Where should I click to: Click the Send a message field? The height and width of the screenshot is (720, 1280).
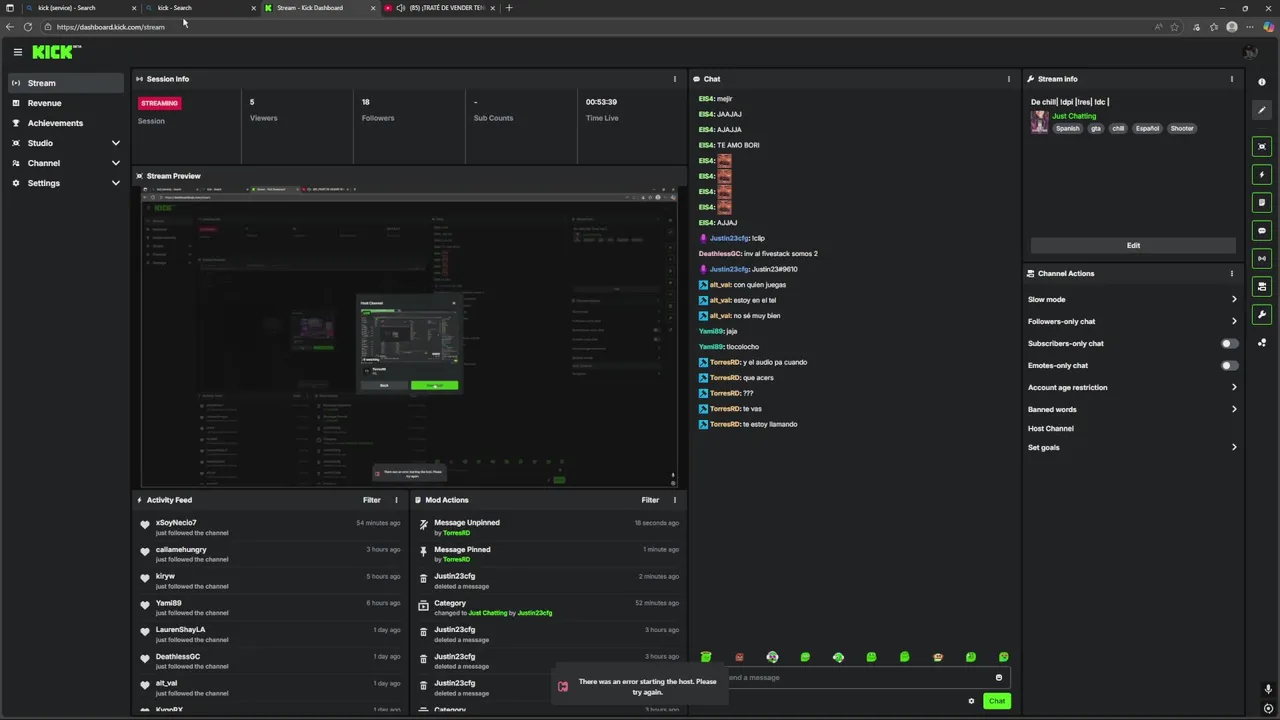[856, 678]
